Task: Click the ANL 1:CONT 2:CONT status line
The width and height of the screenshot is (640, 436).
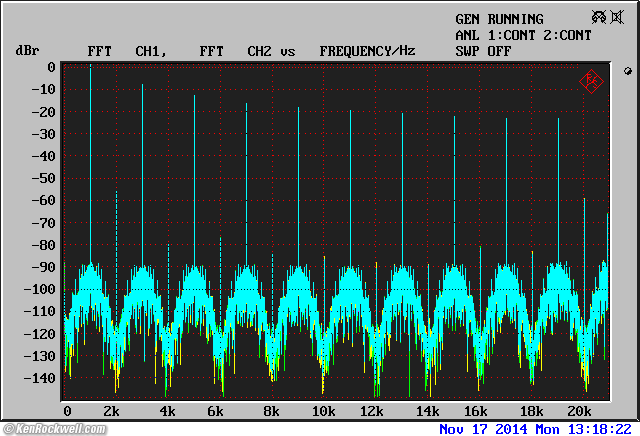Action: (523, 35)
